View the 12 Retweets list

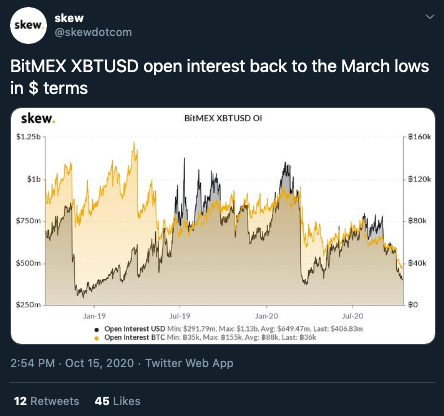[x=47, y=401]
